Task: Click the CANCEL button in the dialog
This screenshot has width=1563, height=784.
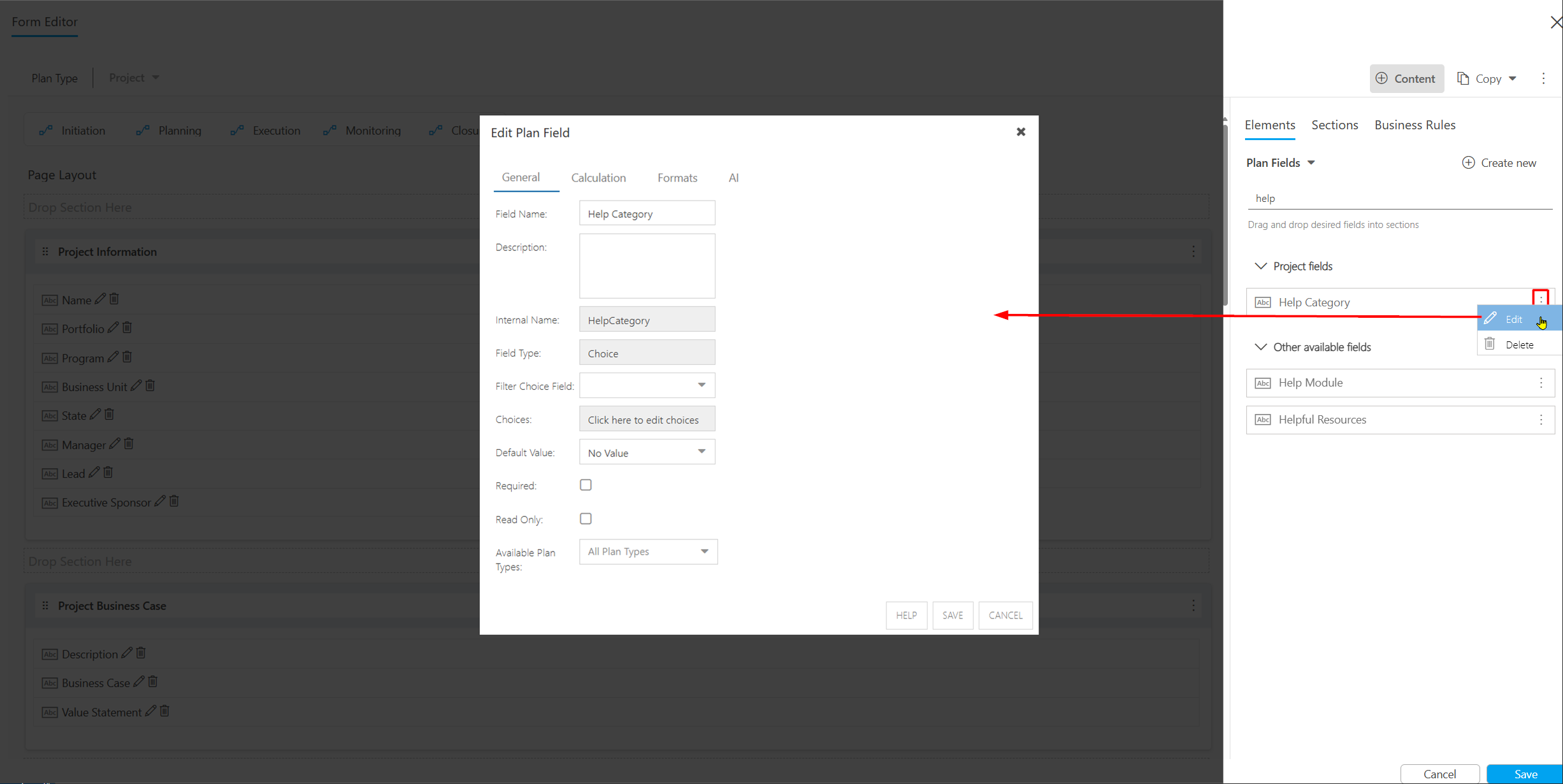Action: (1005, 615)
